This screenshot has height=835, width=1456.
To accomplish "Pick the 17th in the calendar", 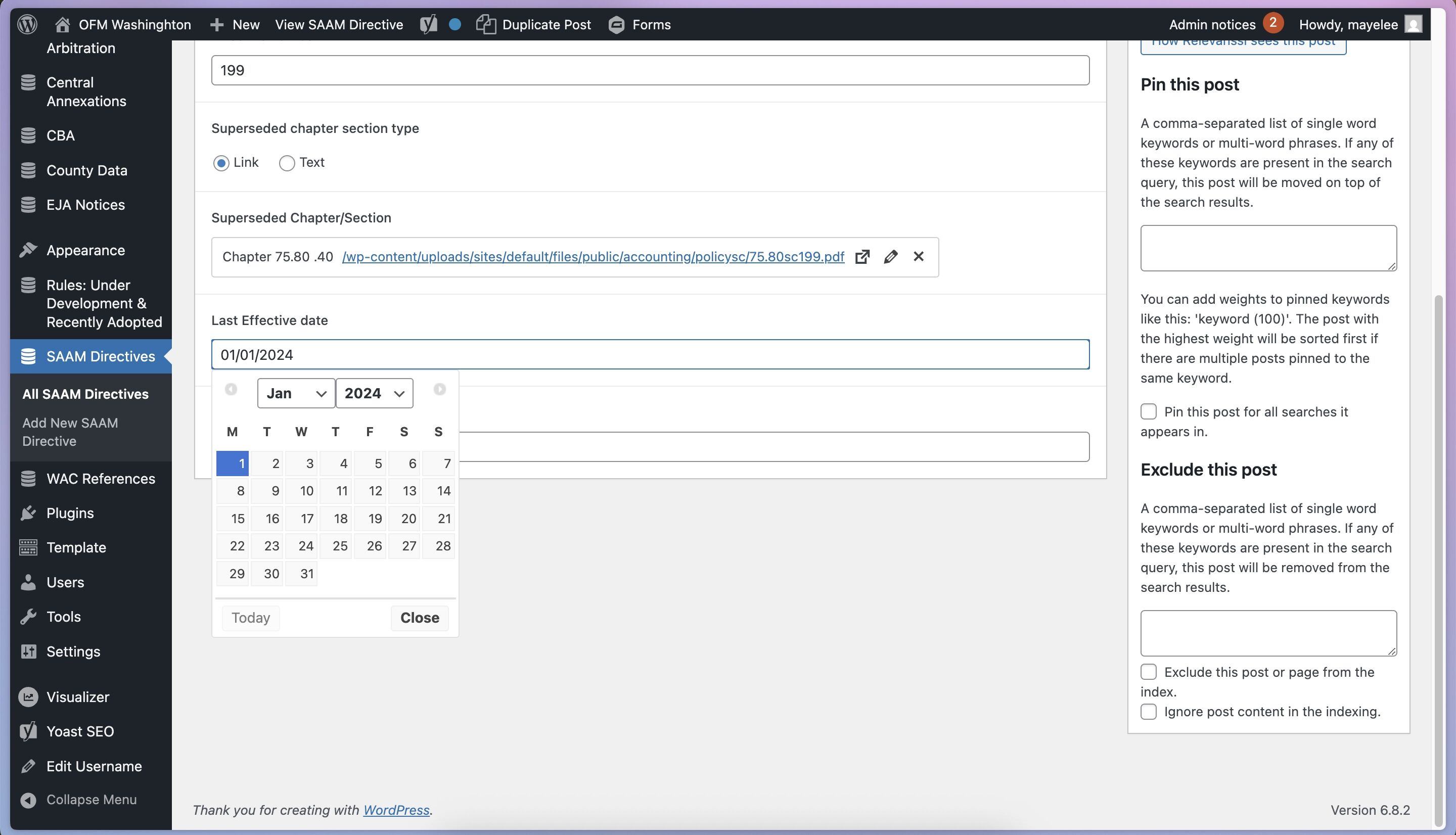I will coord(302,519).
